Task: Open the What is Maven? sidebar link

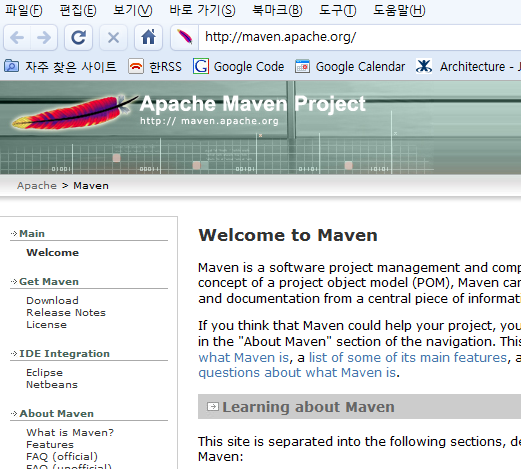Action: [x=70, y=433]
